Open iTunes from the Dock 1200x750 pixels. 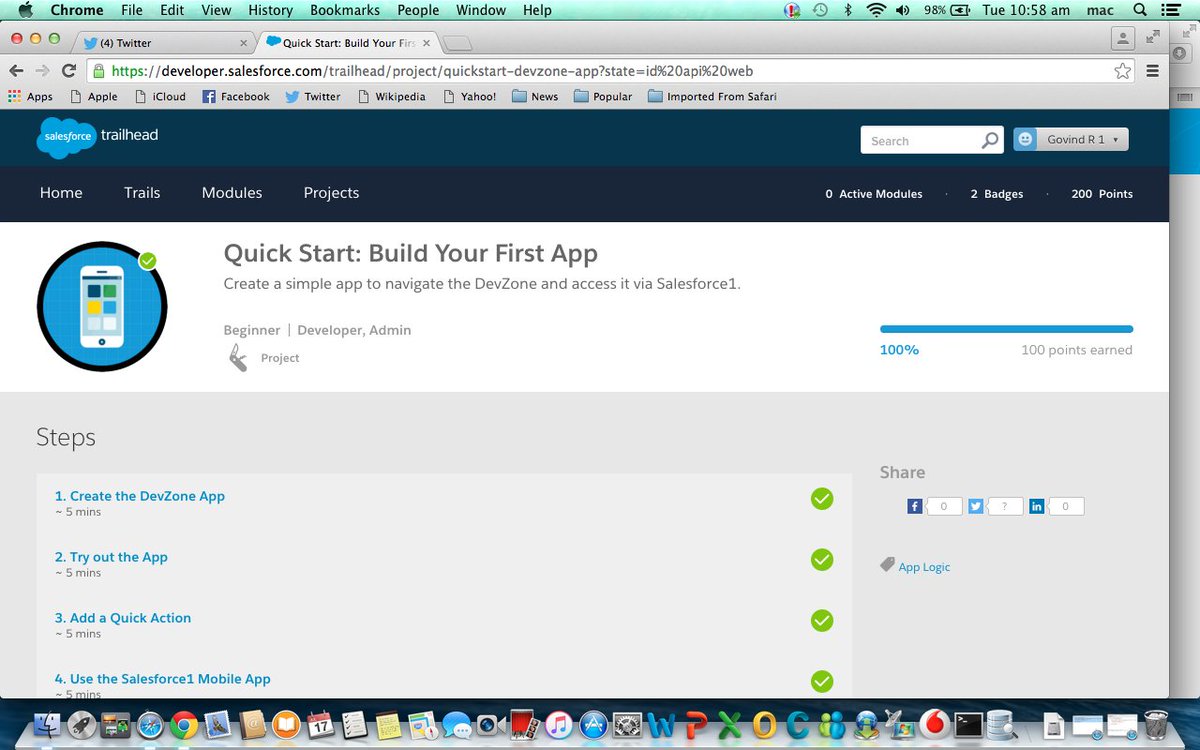point(558,725)
